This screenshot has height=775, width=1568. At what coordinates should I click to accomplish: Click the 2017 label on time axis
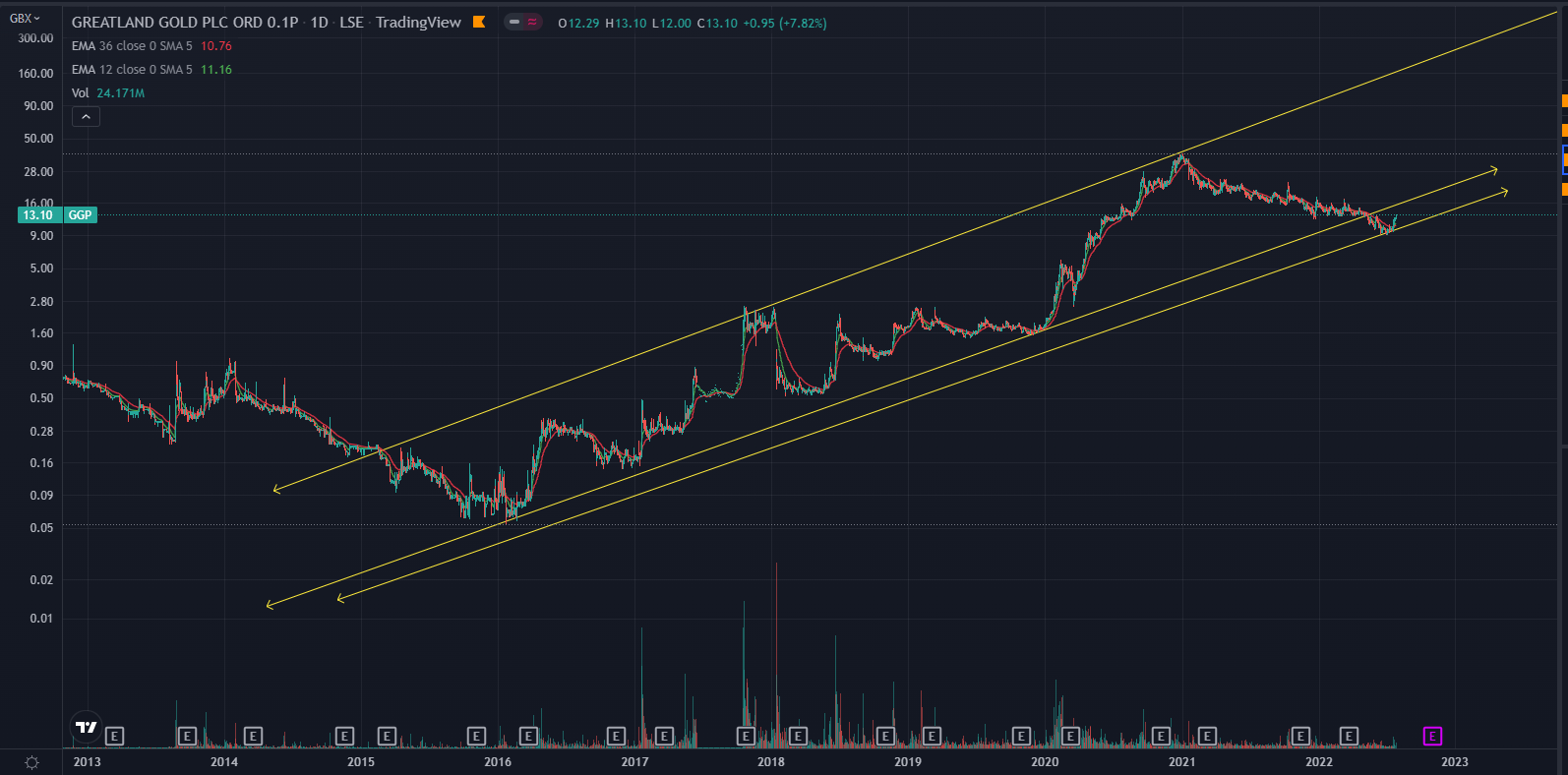tap(634, 762)
